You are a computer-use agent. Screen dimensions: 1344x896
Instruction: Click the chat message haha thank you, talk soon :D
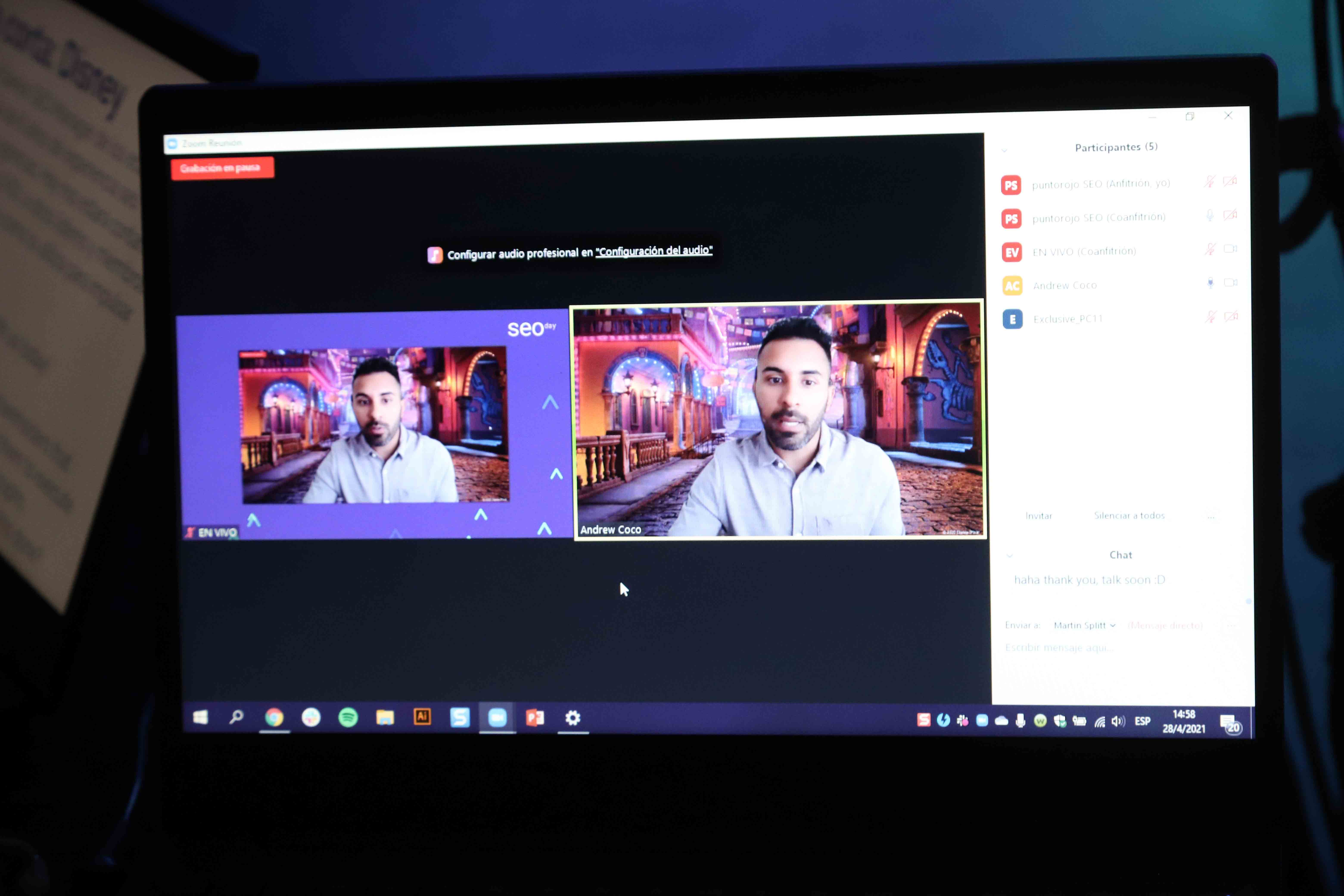click(x=1089, y=580)
